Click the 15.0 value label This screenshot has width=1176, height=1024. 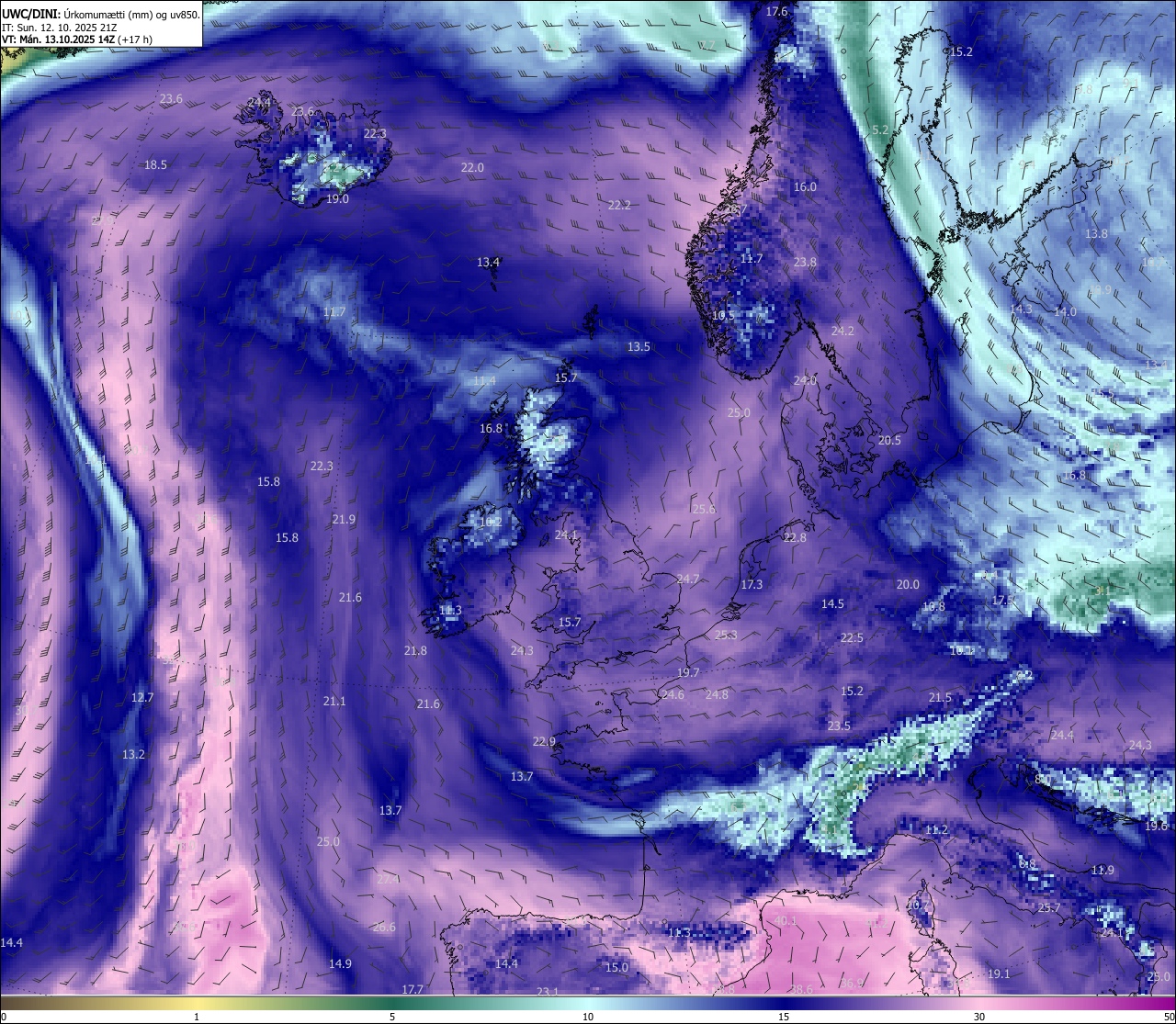(x=616, y=968)
